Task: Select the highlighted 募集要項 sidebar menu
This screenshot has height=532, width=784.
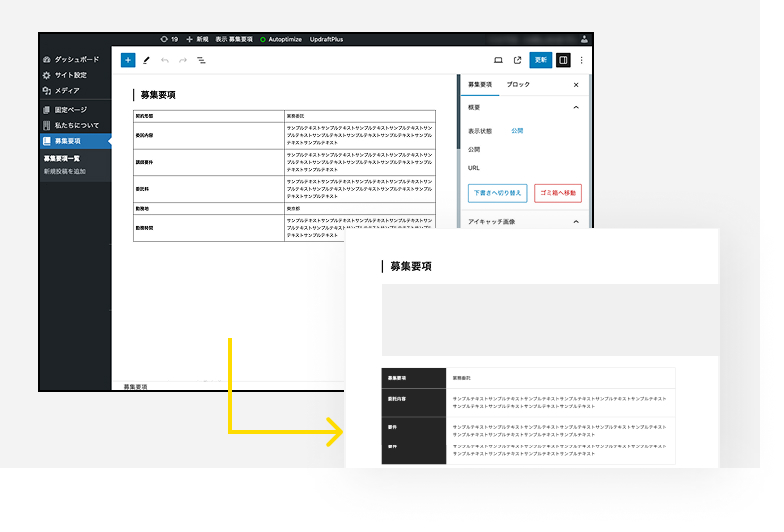Action: click(75, 141)
